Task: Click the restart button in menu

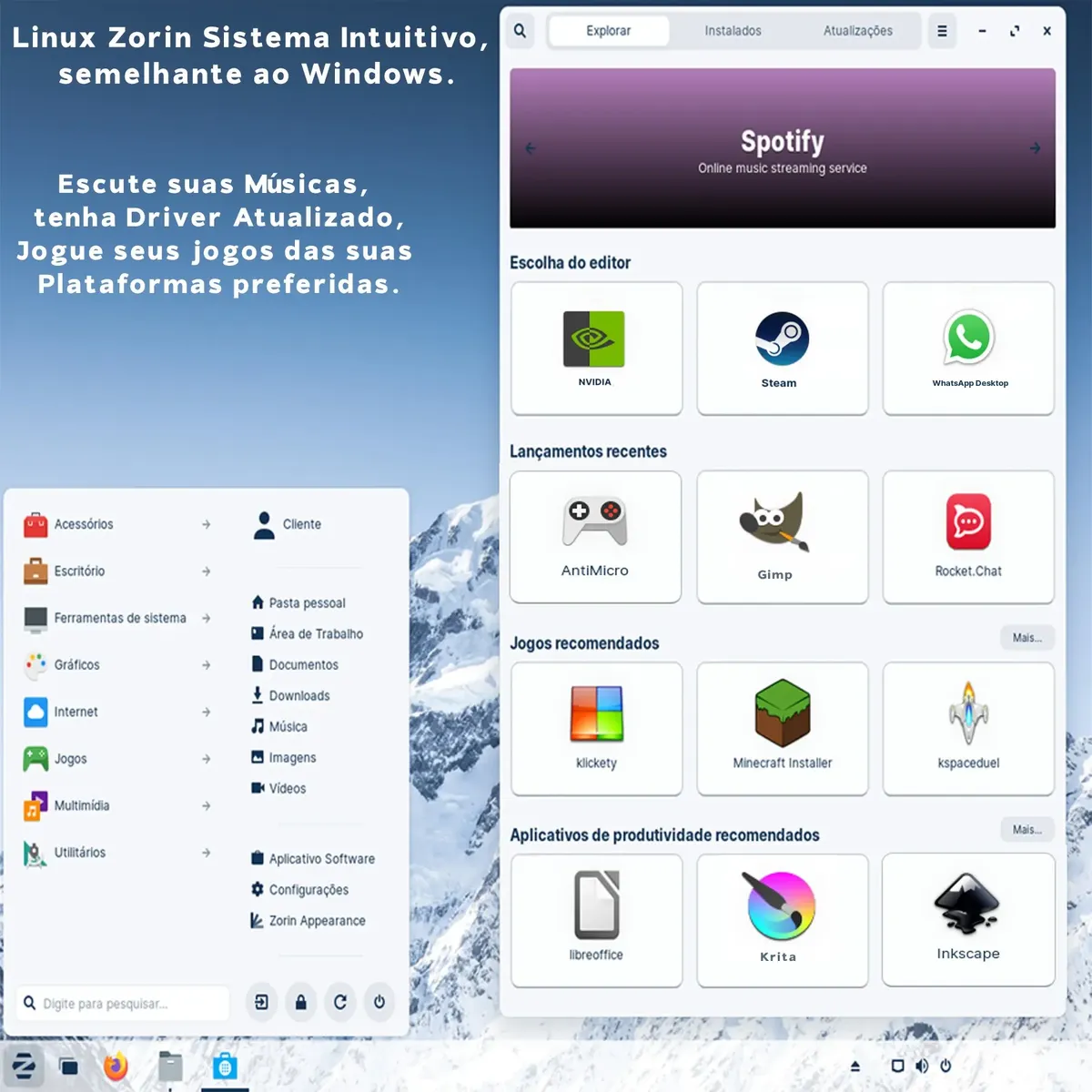Action: click(x=340, y=1002)
